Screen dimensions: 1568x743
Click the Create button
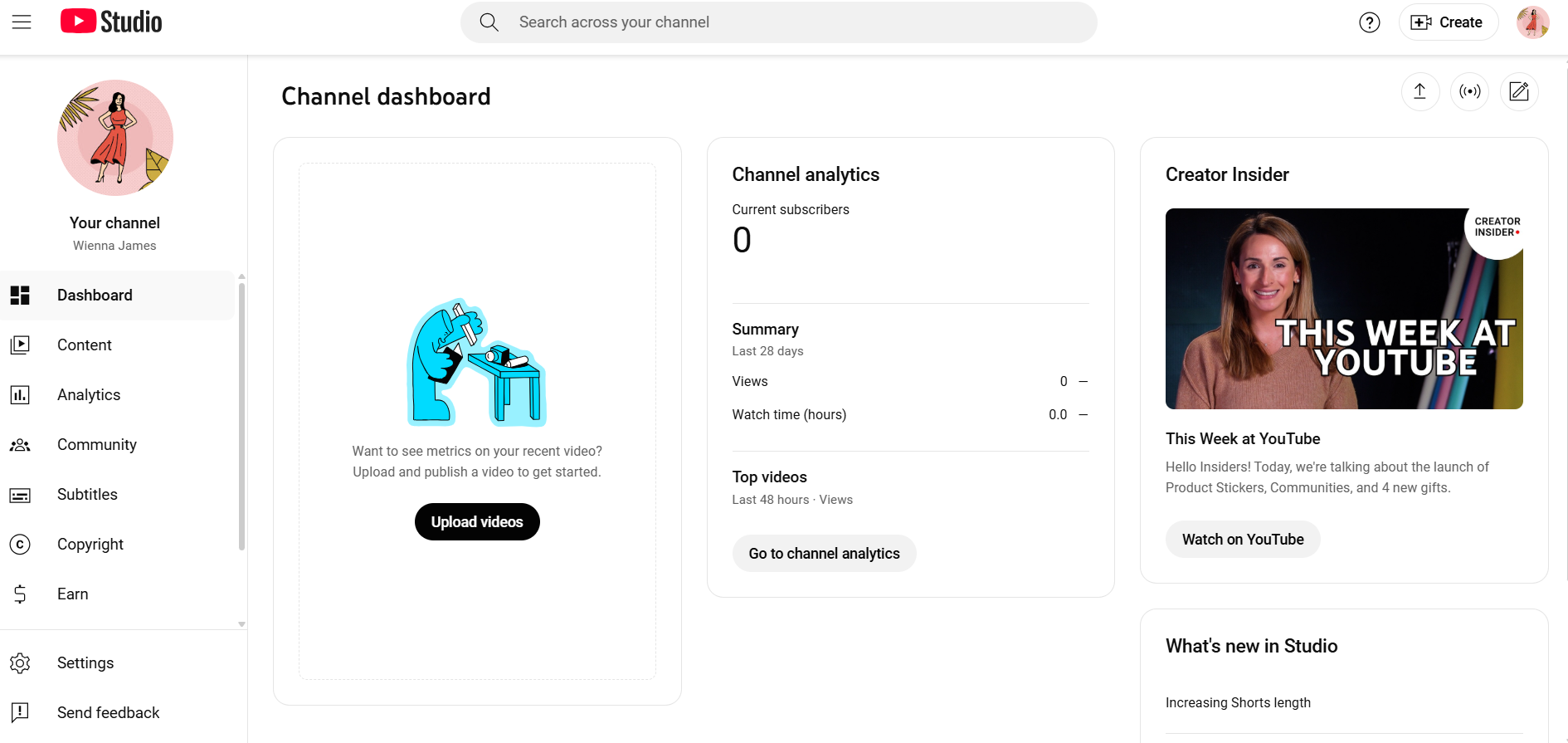pos(1448,22)
